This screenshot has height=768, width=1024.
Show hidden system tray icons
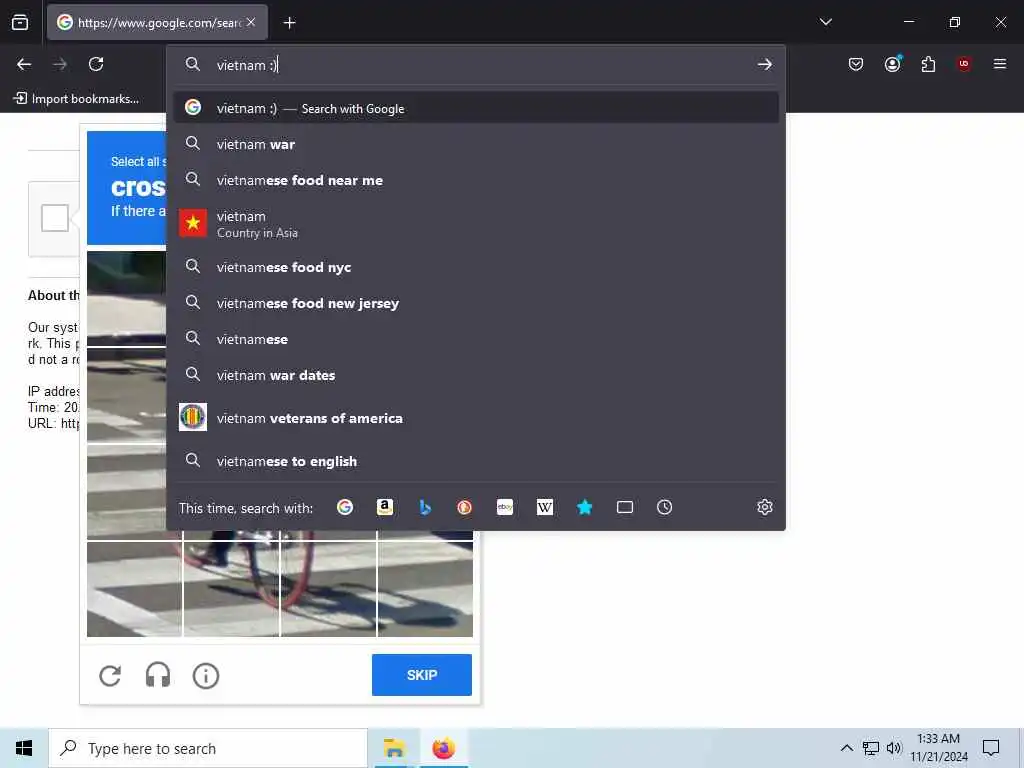coord(846,748)
